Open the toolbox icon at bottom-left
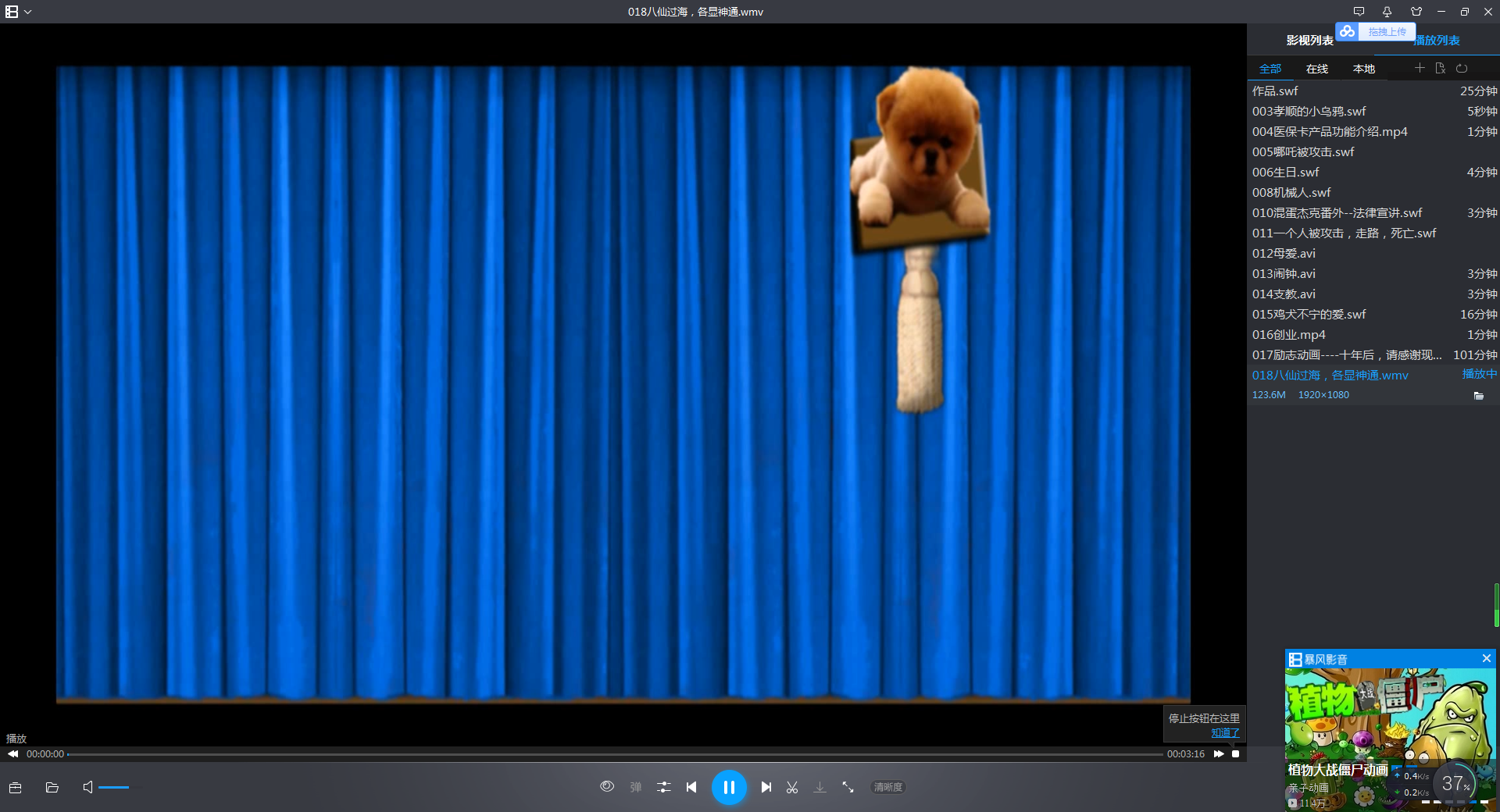 click(x=15, y=787)
